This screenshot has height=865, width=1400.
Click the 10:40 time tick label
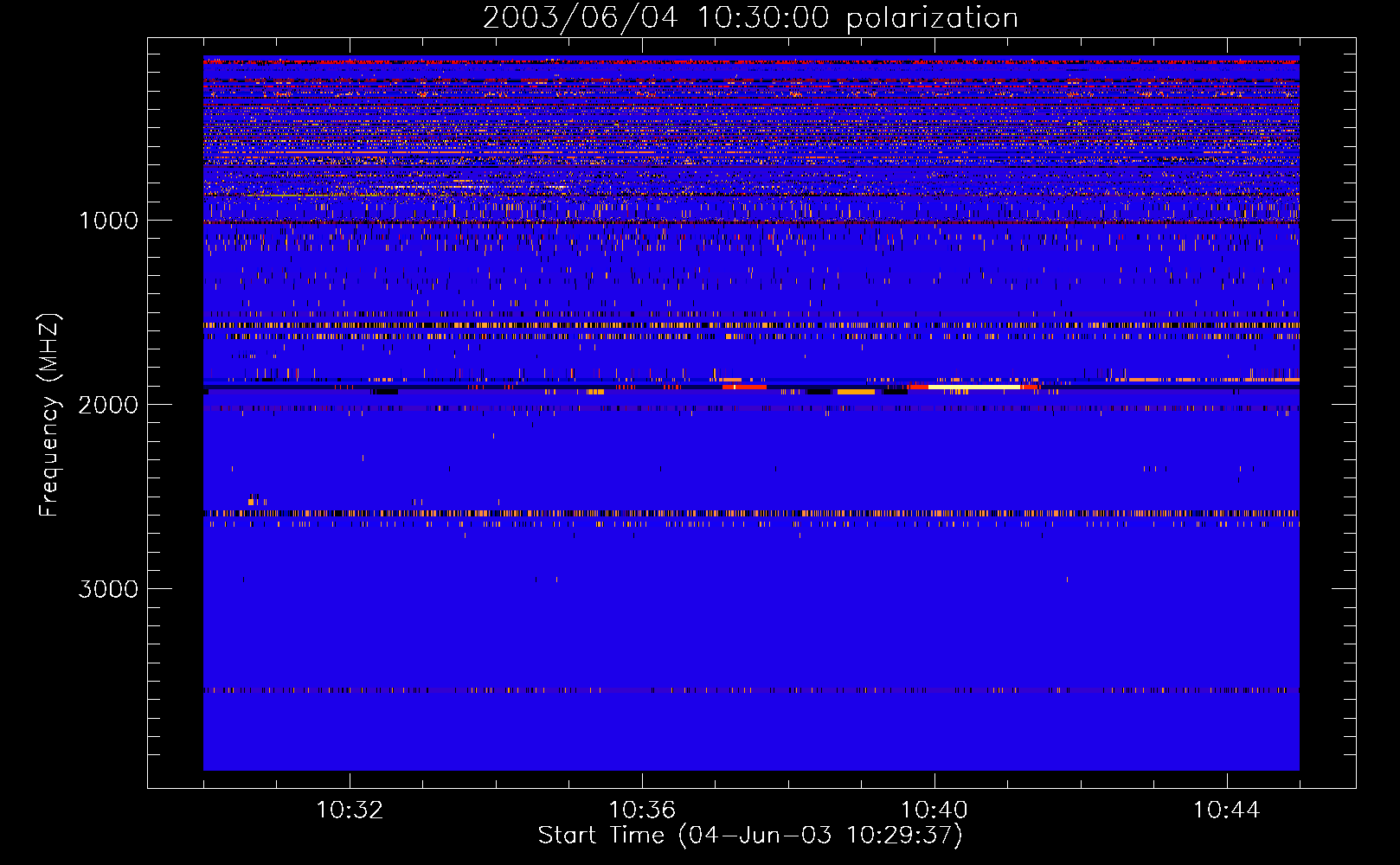[x=934, y=811]
